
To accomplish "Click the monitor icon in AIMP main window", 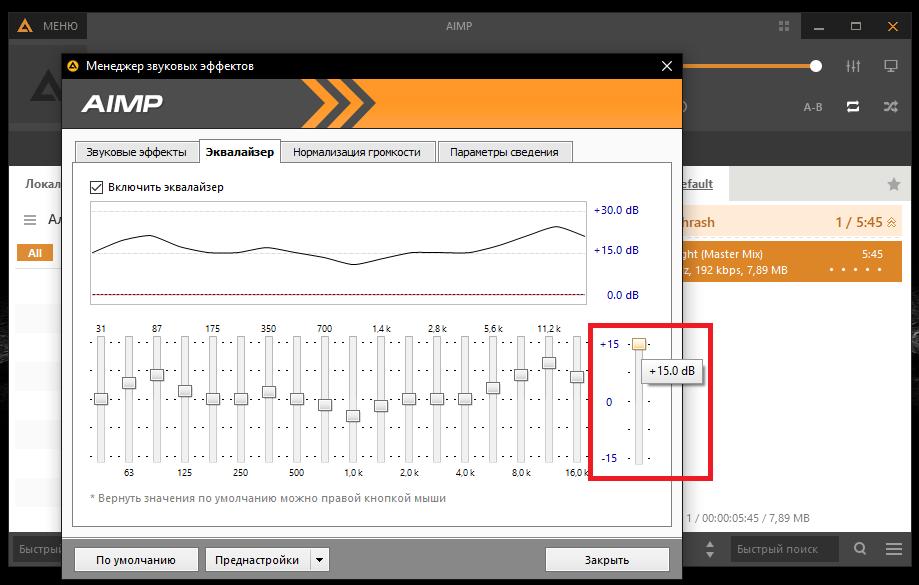I will (x=891, y=66).
